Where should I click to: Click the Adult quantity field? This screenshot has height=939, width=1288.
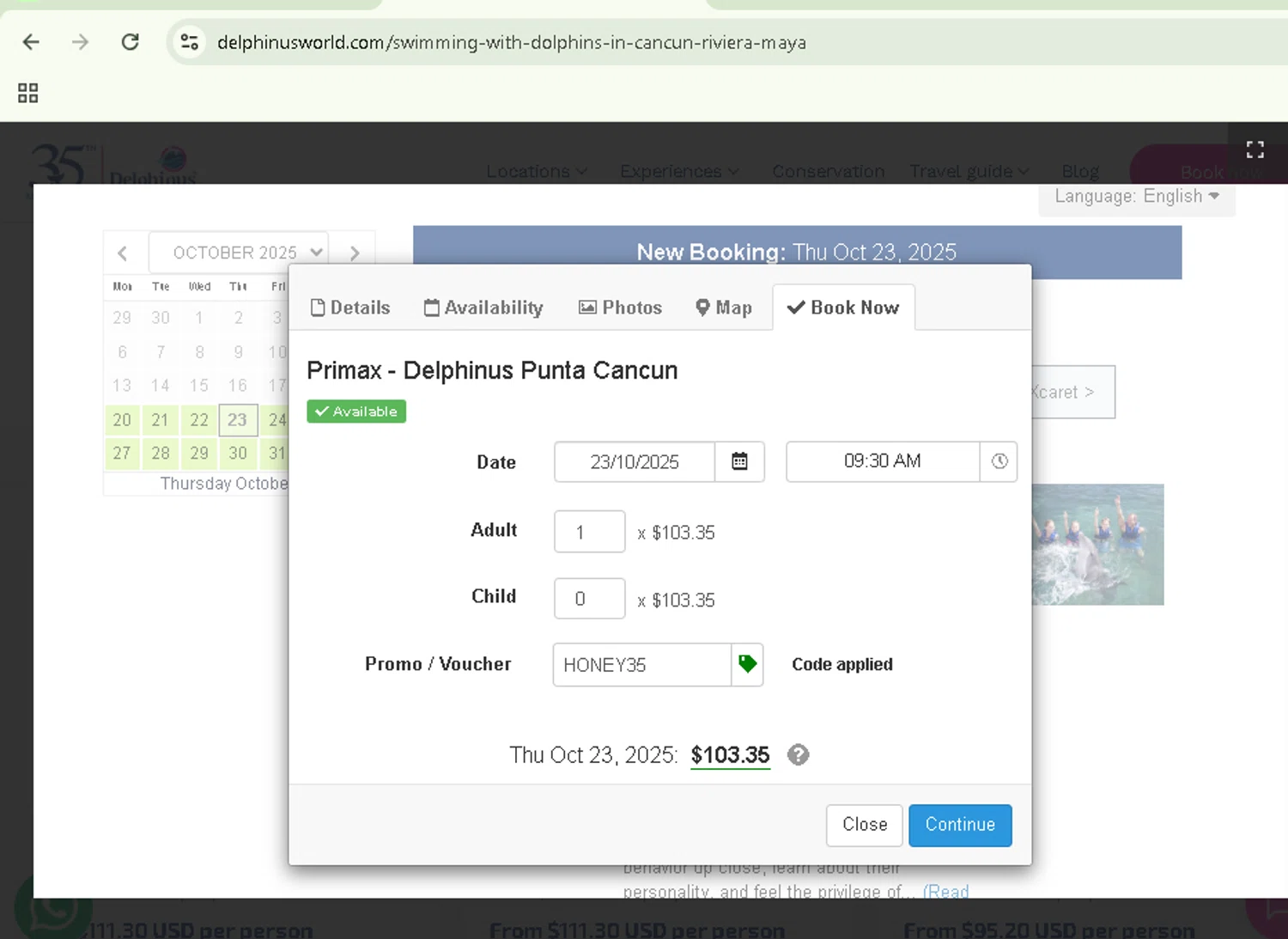pyautogui.click(x=590, y=532)
